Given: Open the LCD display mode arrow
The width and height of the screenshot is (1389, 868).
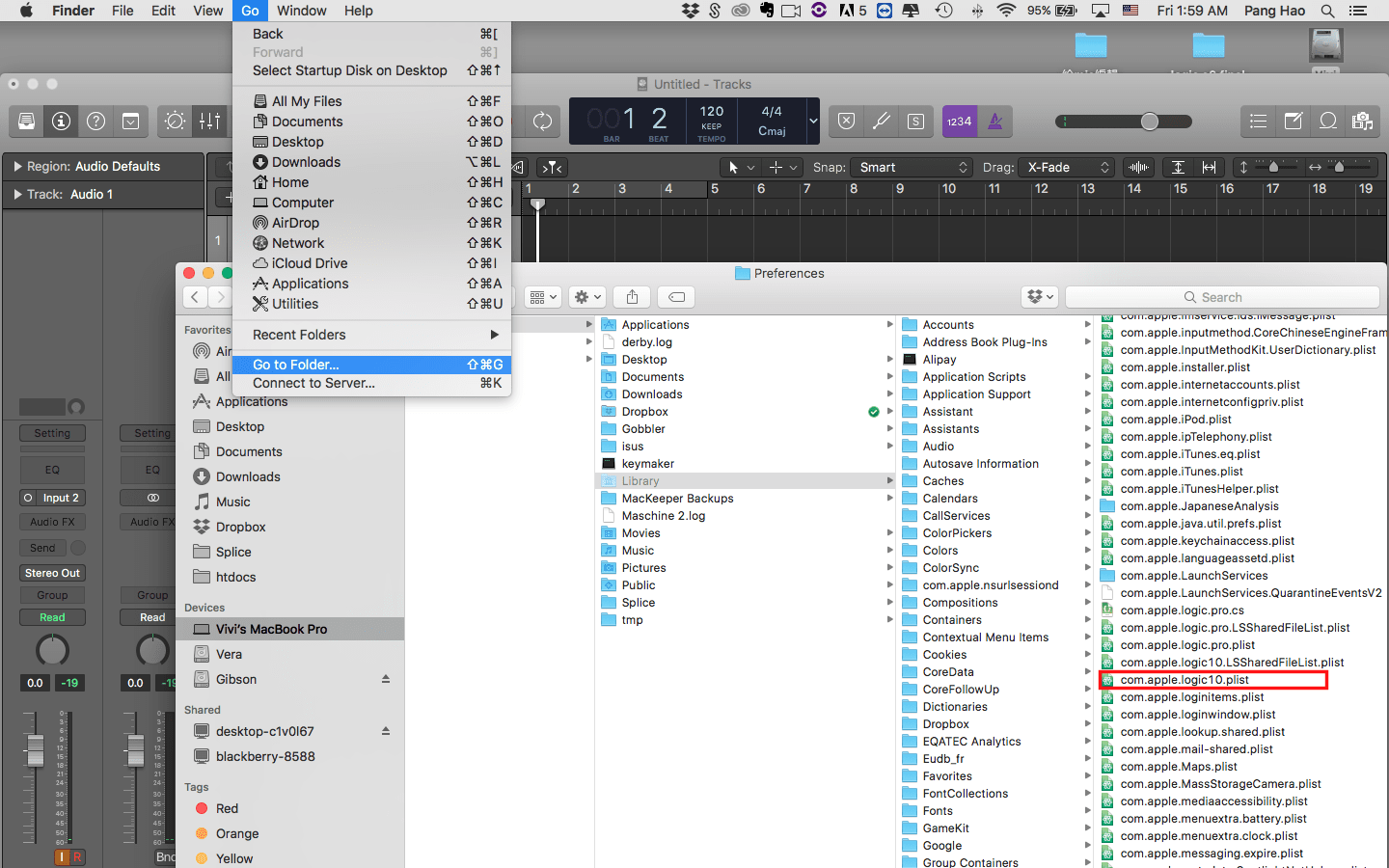Looking at the screenshot, I should point(813,122).
